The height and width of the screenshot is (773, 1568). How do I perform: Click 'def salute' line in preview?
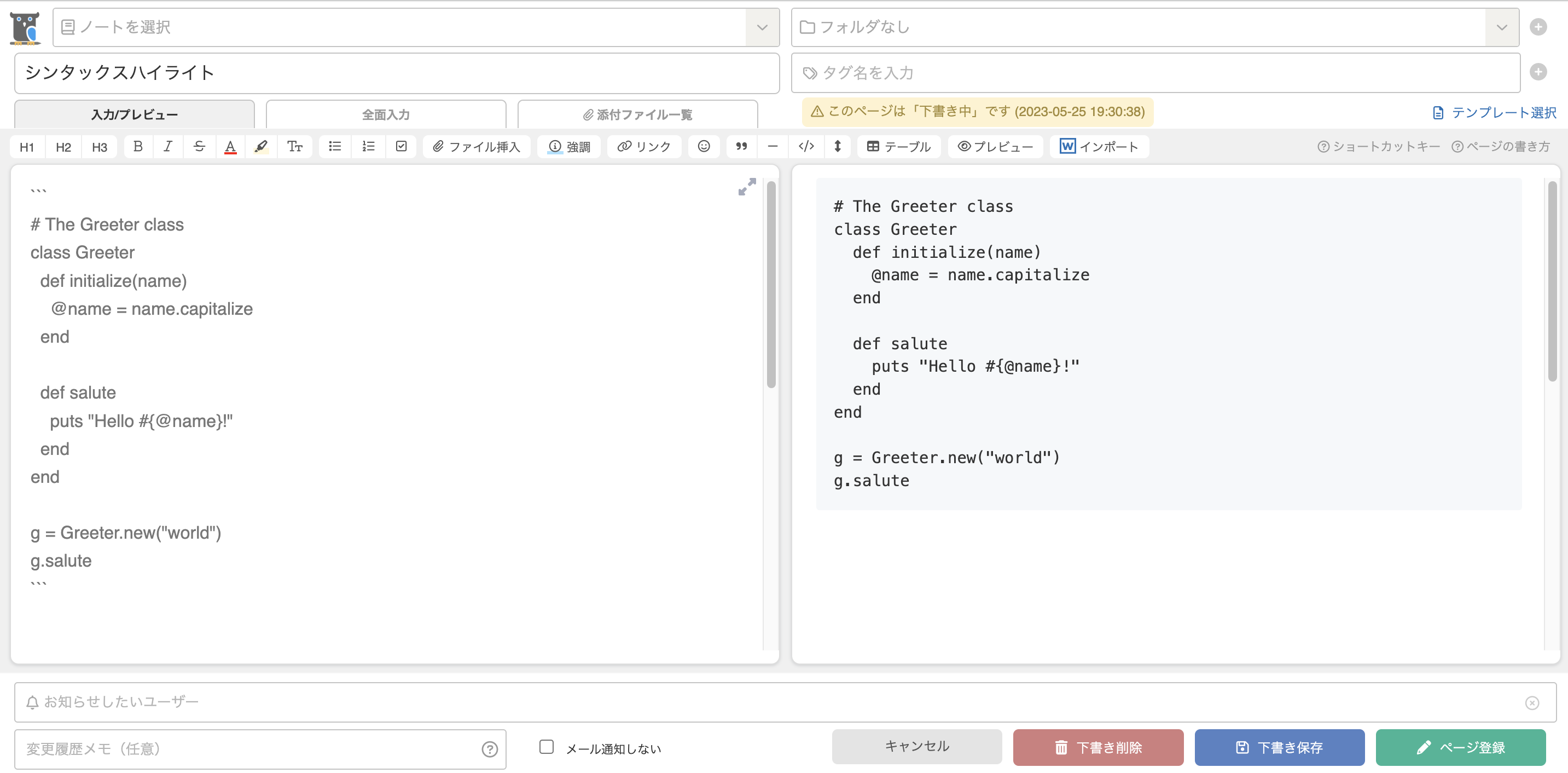tap(899, 344)
